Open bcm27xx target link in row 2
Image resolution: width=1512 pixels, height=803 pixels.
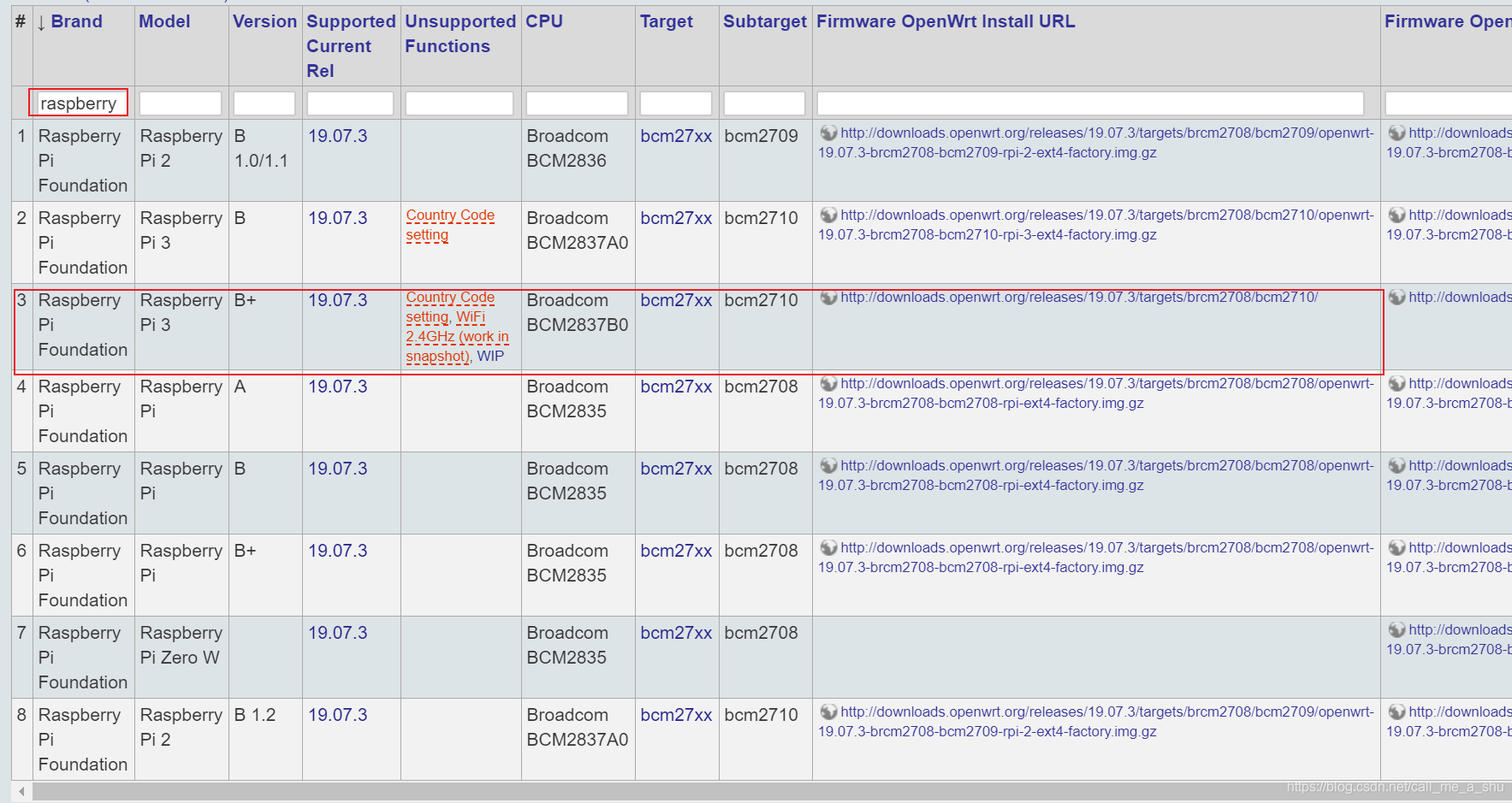(x=676, y=218)
